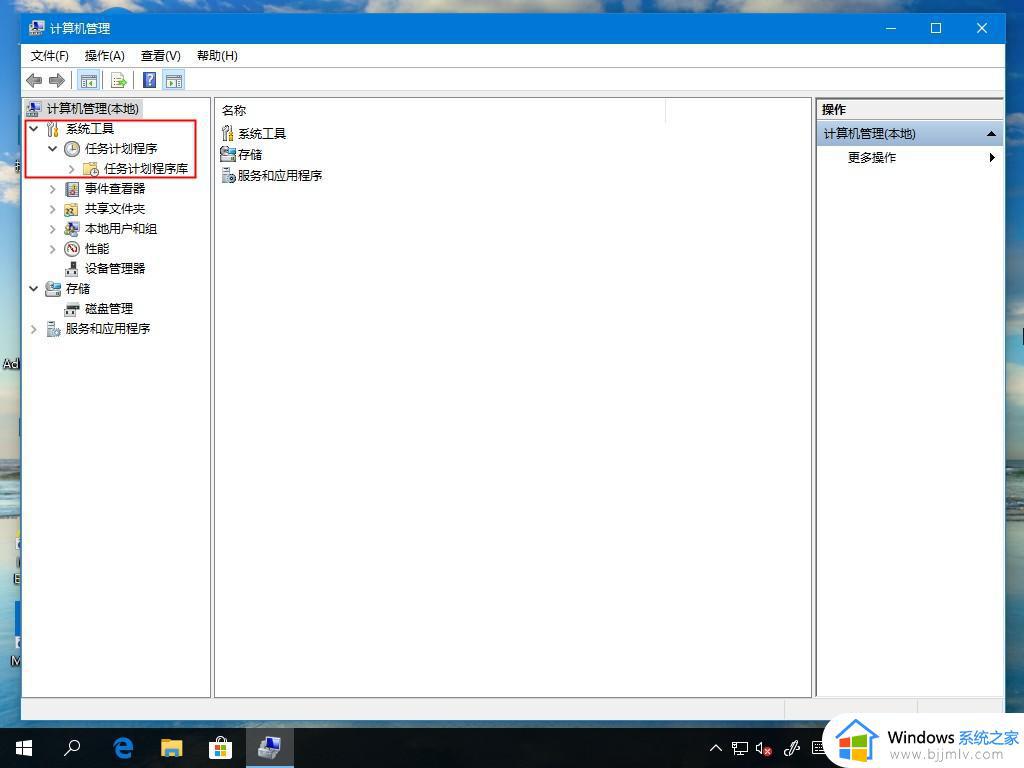Collapse the 计算机管理(本地) actions section arrow
Image resolution: width=1024 pixels, height=768 pixels.
tap(991, 134)
